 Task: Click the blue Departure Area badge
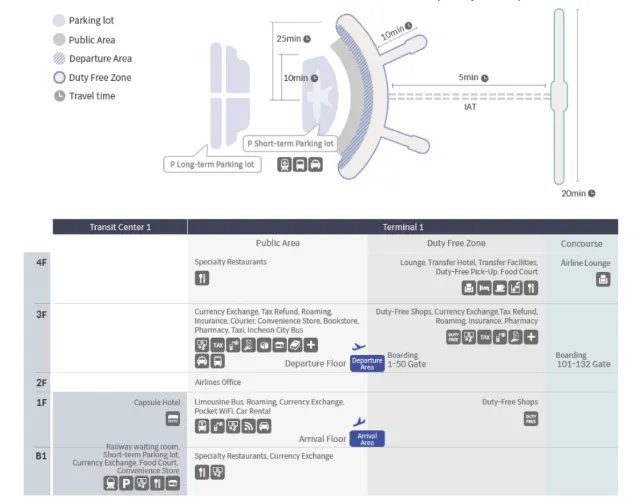pyautogui.click(x=367, y=364)
